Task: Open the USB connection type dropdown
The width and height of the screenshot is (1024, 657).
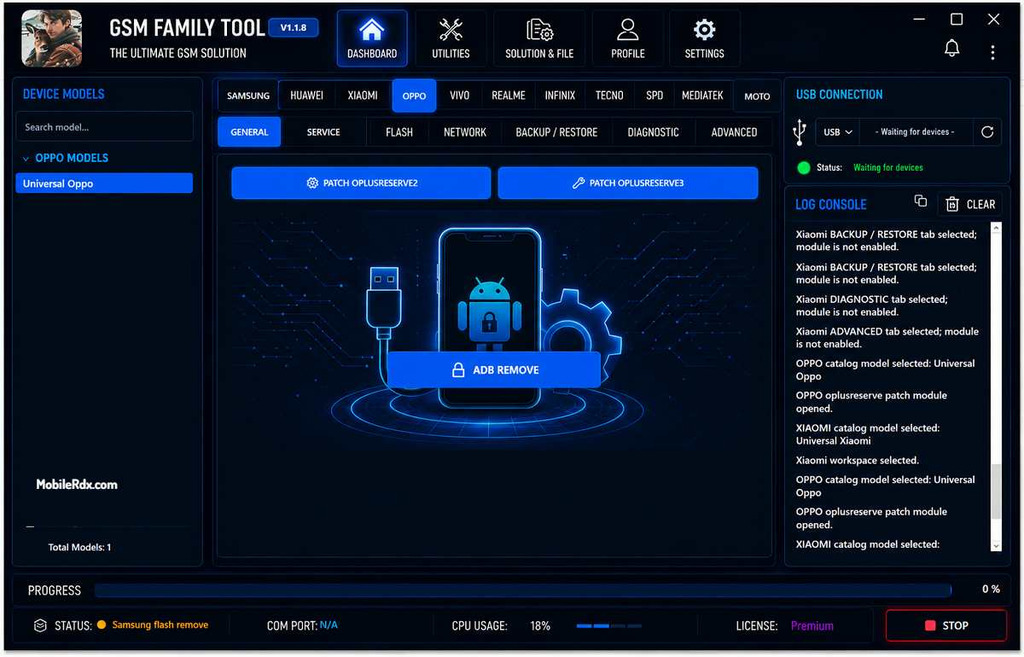Action: pos(838,132)
